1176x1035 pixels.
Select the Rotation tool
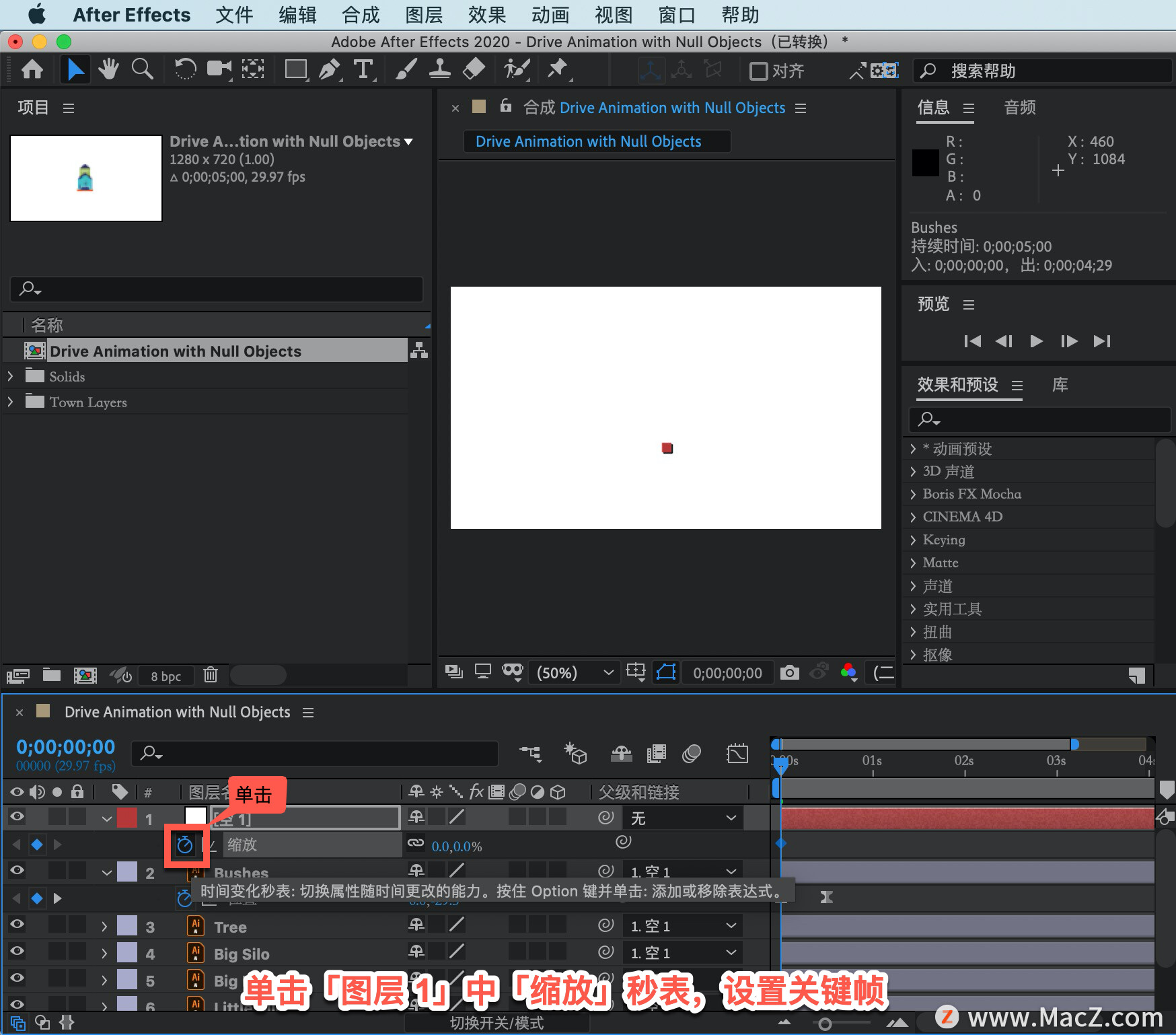click(185, 69)
